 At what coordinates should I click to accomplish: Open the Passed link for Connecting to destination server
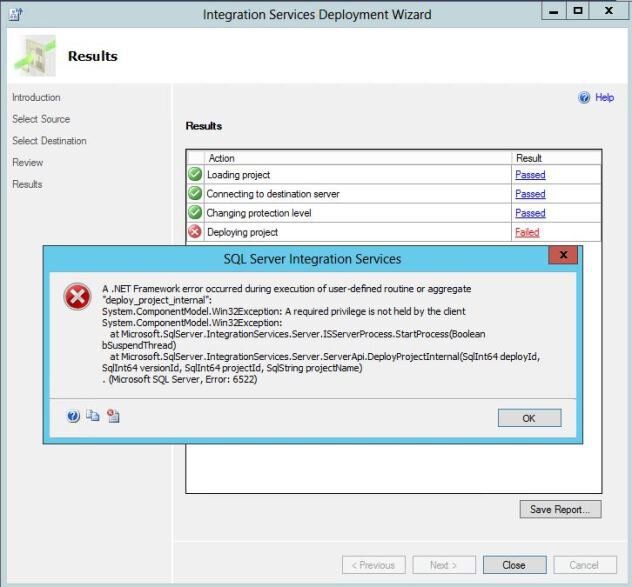point(530,194)
